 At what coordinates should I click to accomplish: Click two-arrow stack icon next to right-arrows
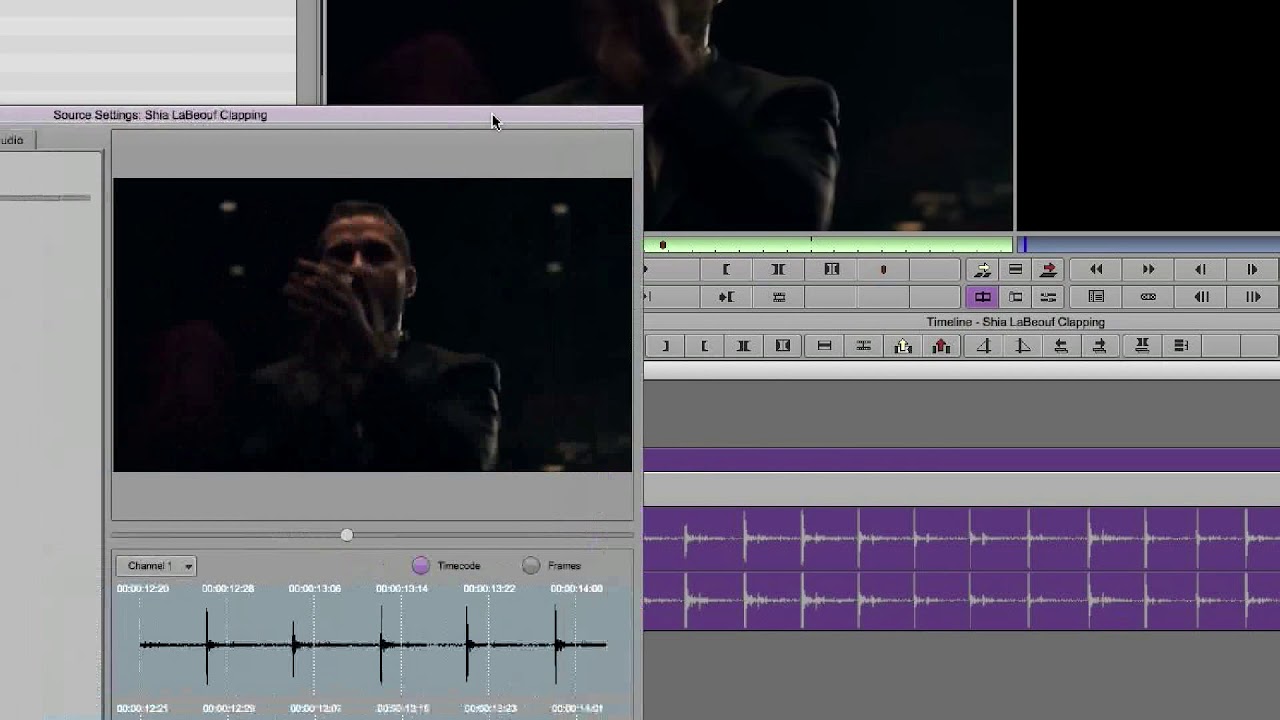[1142, 346]
